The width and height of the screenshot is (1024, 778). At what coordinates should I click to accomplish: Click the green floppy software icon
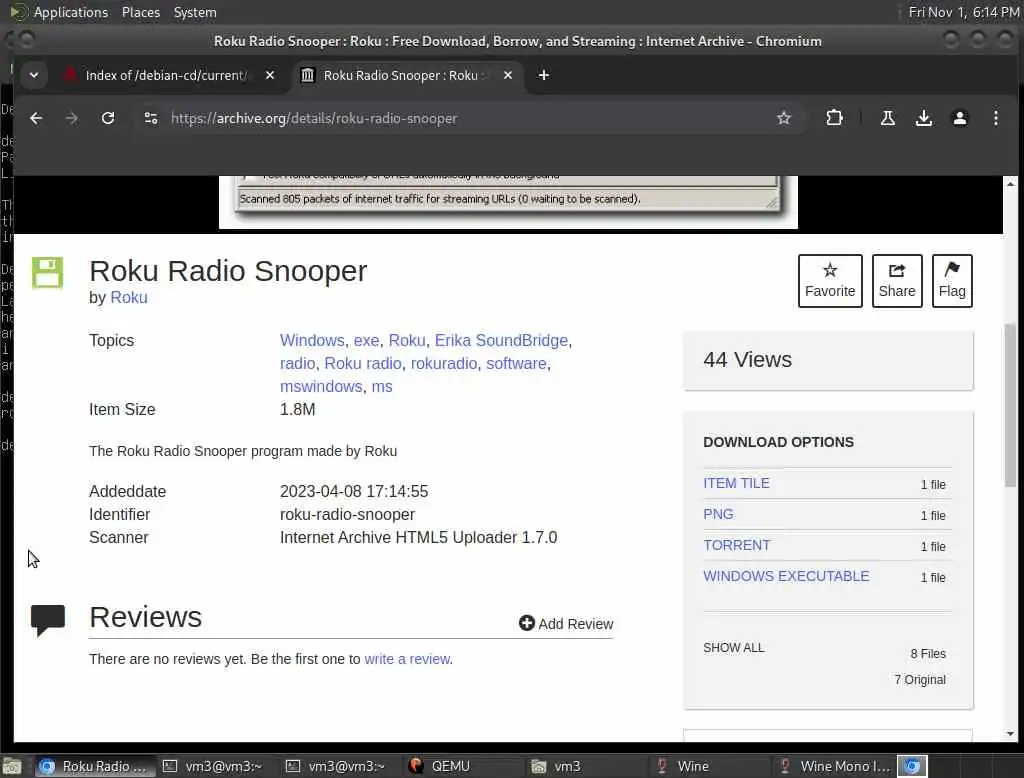click(48, 272)
